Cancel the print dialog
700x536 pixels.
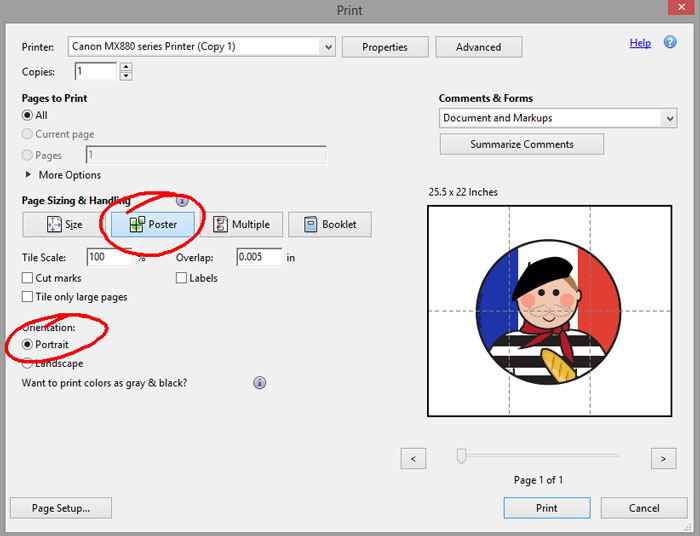pos(644,508)
